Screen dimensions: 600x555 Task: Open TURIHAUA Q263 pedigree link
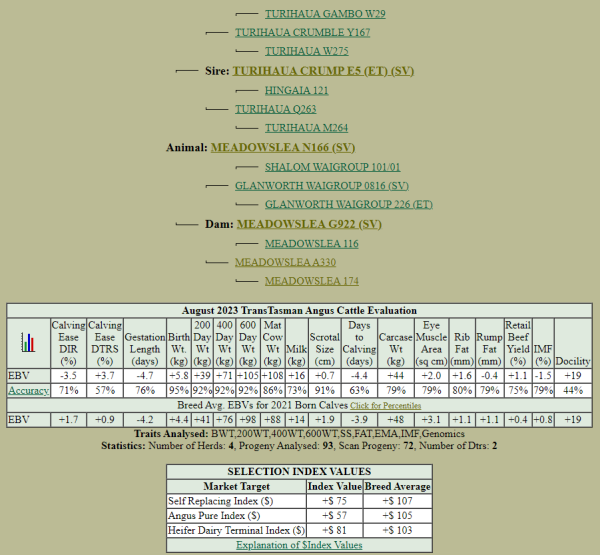click(x=276, y=109)
